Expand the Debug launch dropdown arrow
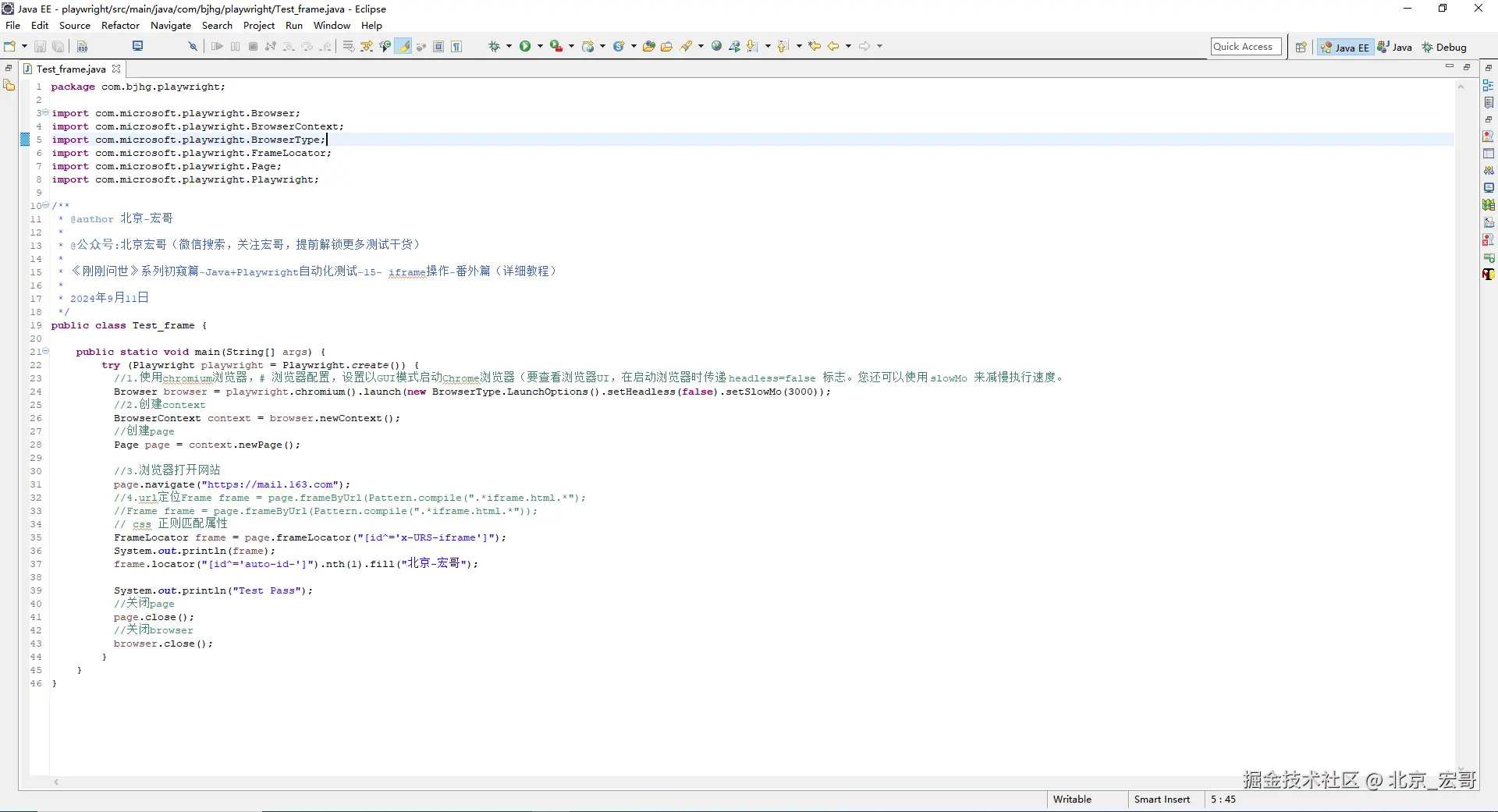 point(509,47)
